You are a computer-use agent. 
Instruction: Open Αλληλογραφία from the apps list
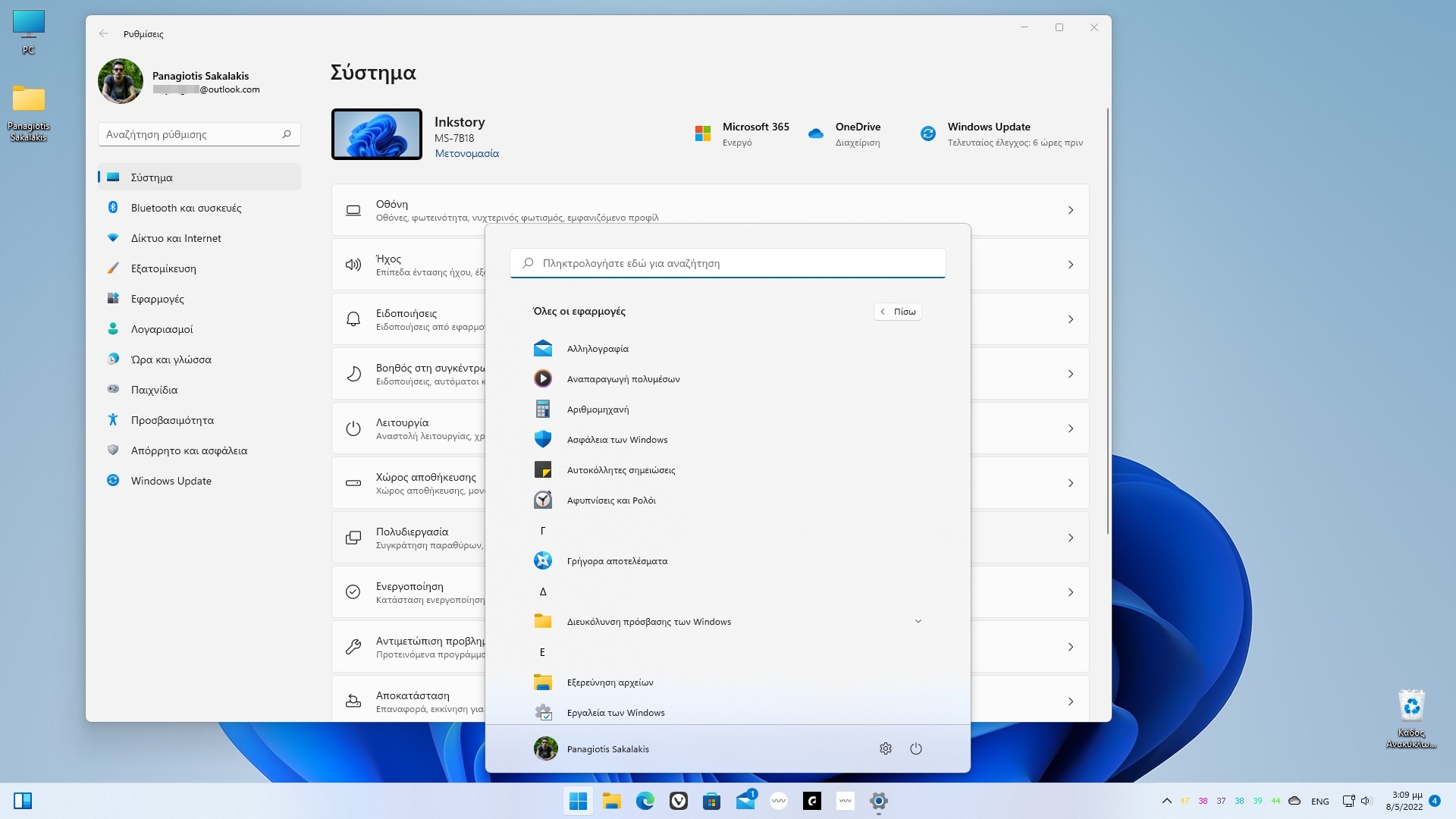[598, 348]
